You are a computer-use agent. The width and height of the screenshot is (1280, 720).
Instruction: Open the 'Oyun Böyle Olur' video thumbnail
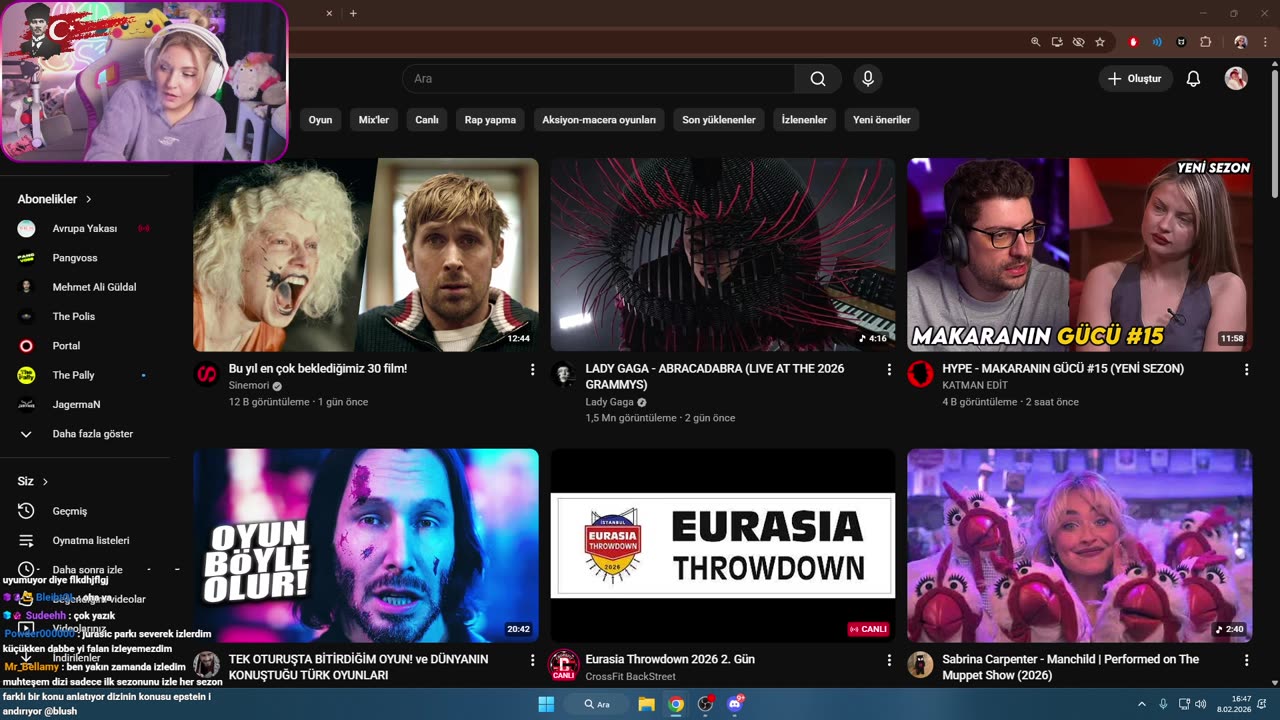pyautogui.click(x=366, y=545)
